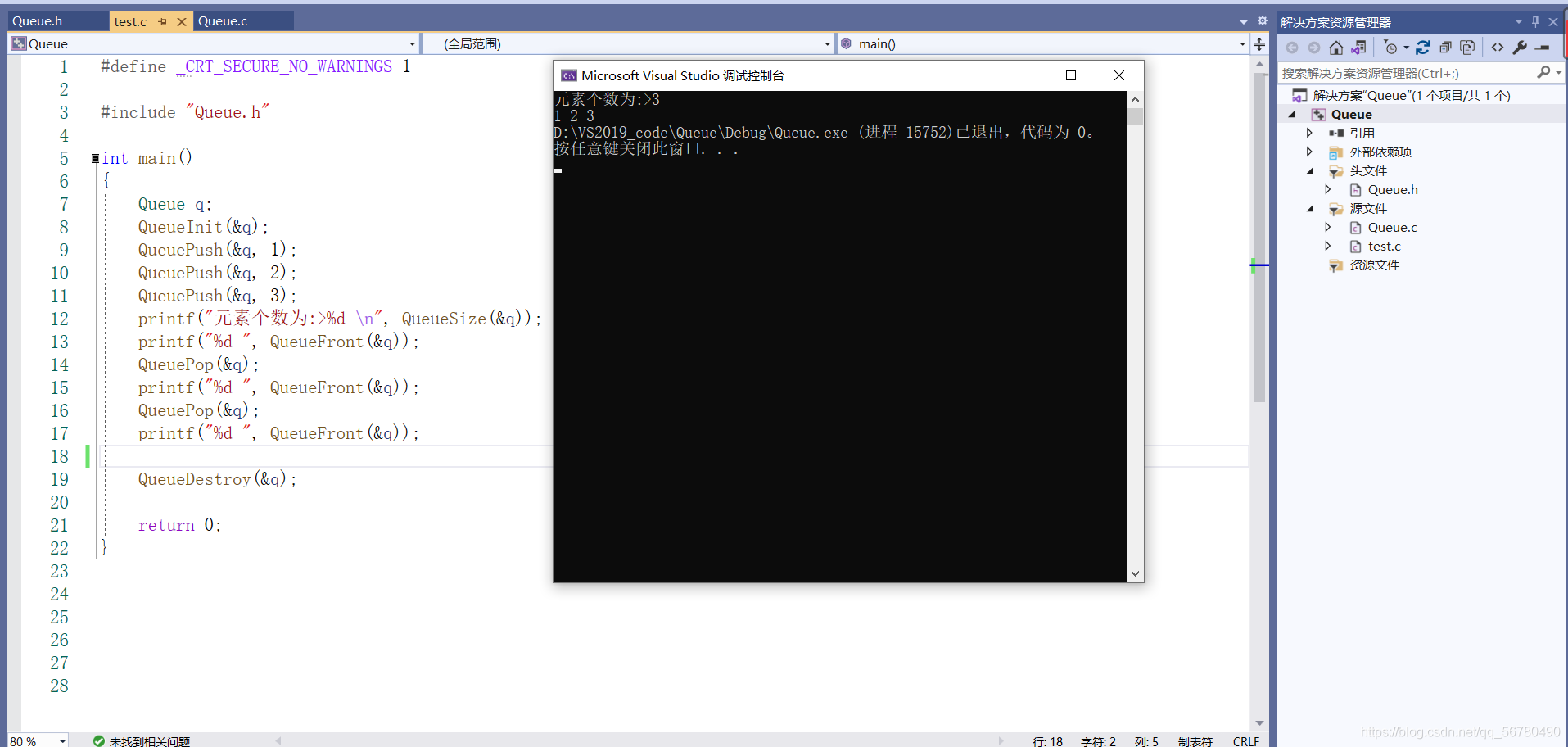Select the Queue.h file in Solution Explorer
The image size is (1568, 747).
(1393, 189)
